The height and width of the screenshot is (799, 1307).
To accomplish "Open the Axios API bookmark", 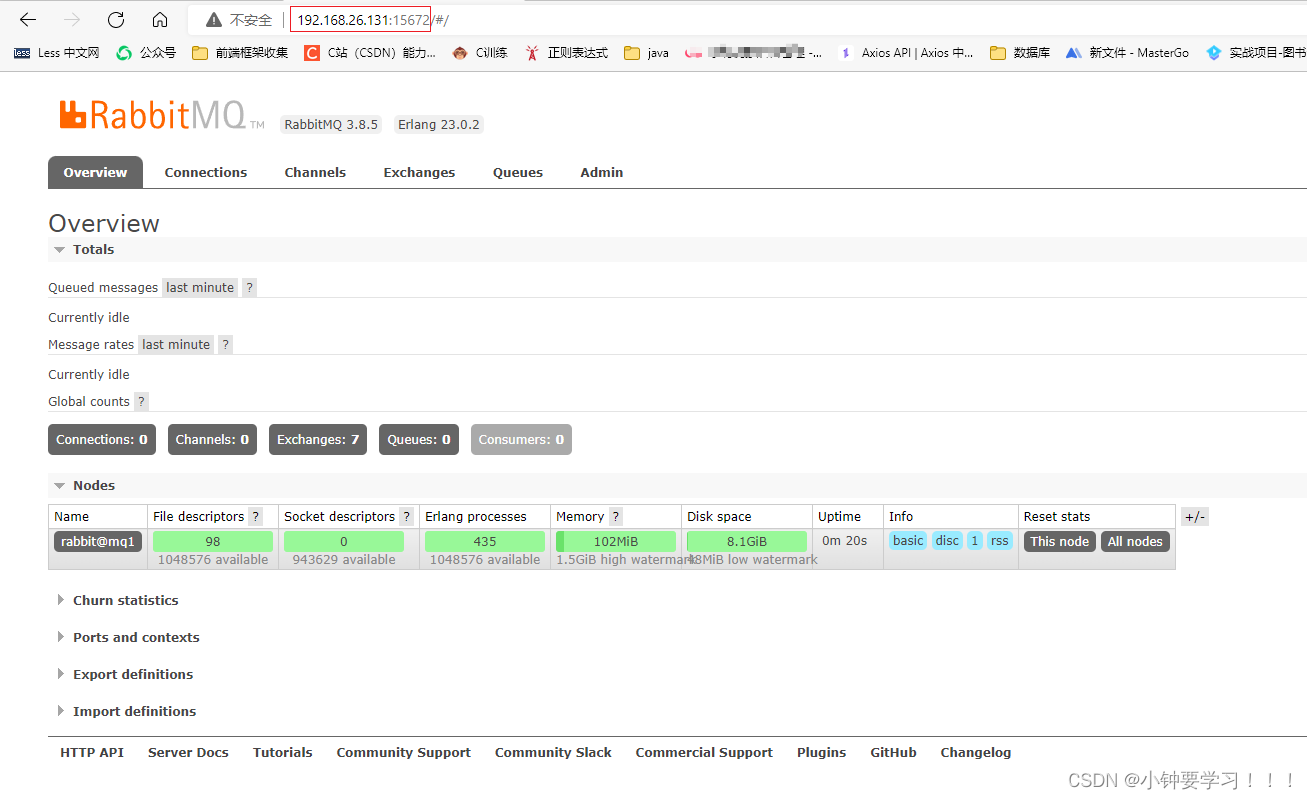I will tap(906, 53).
